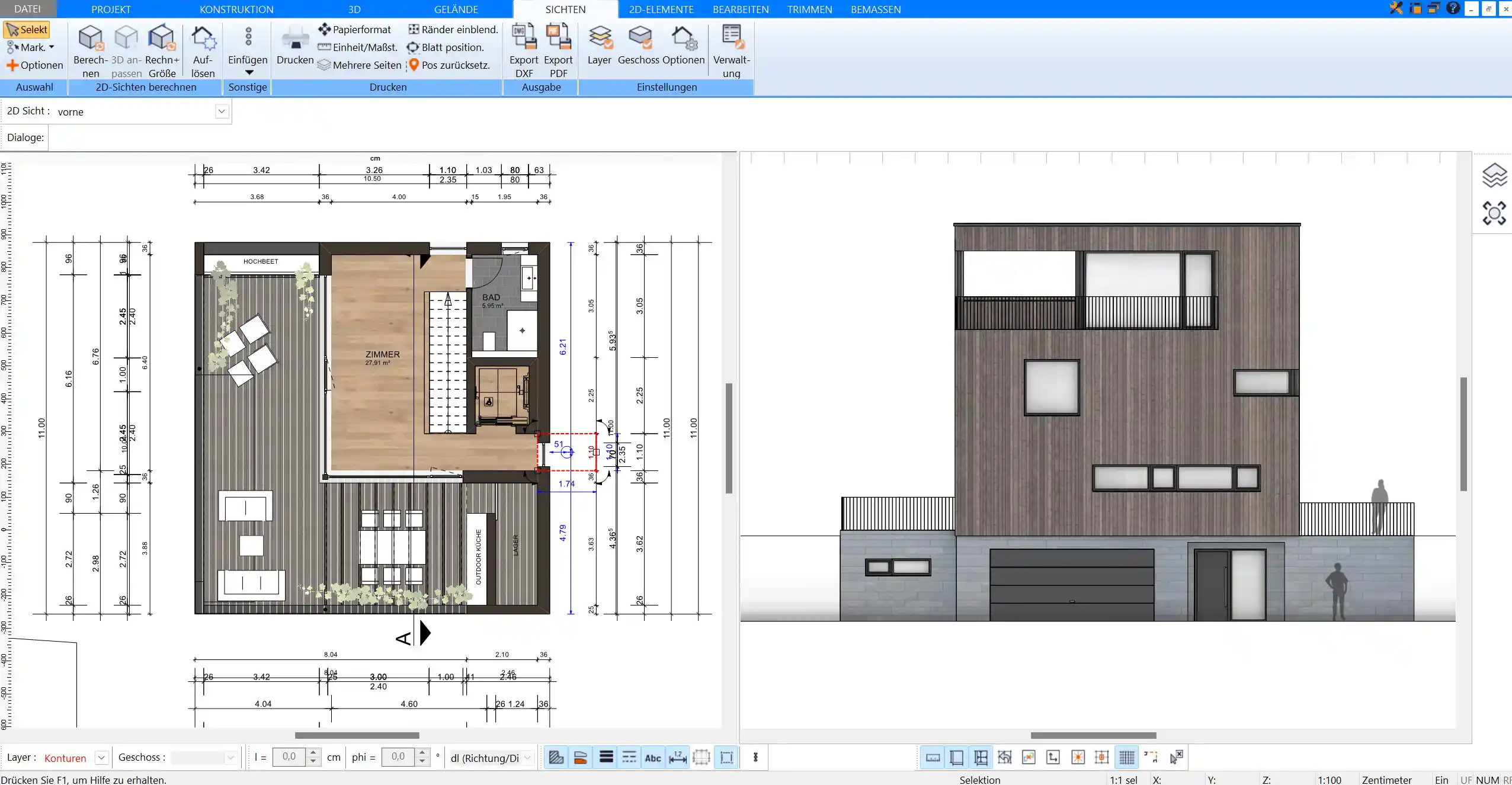Open the 2D Sicht vorne dropdown
The image size is (1512, 785).
(x=222, y=111)
